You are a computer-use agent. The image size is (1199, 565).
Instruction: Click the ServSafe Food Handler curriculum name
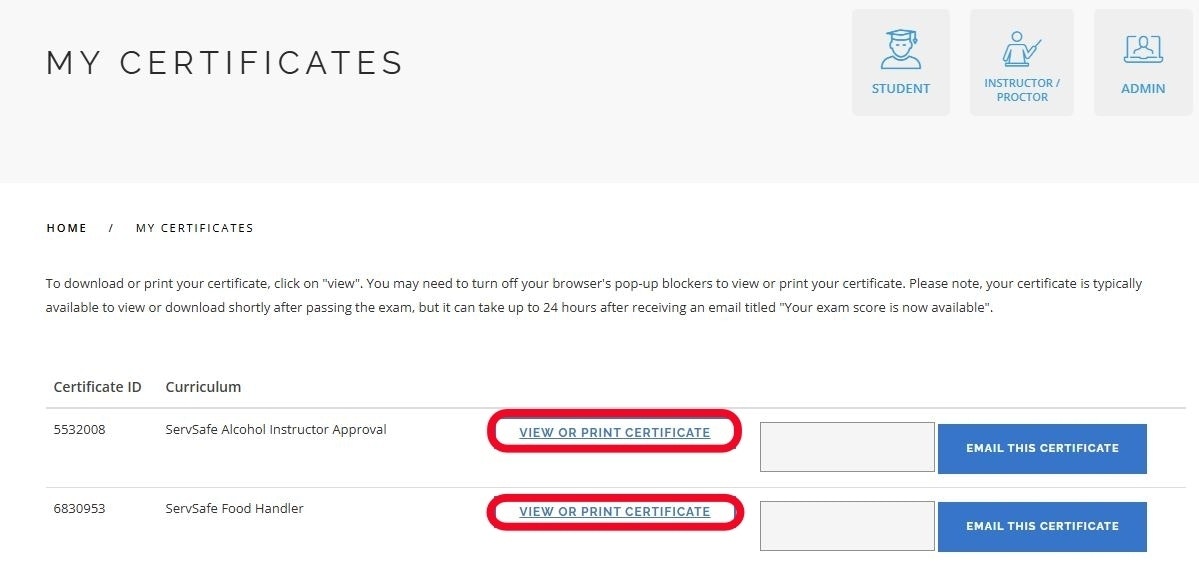click(x=234, y=508)
